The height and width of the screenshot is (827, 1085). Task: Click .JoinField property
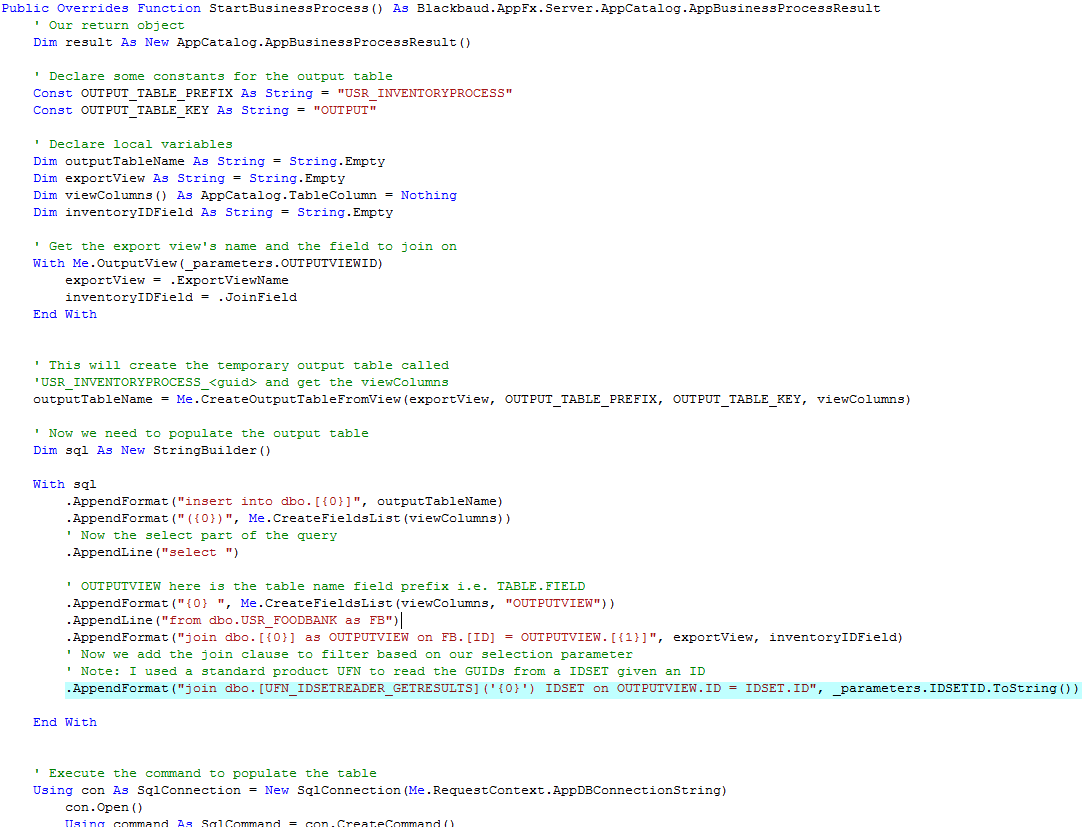(x=257, y=298)
